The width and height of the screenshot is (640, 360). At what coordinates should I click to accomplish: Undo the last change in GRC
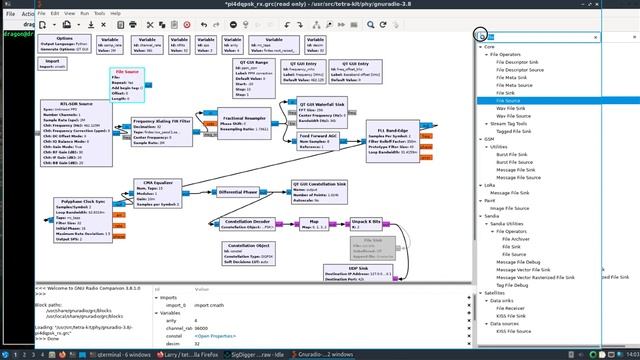(x=204, y=25)
